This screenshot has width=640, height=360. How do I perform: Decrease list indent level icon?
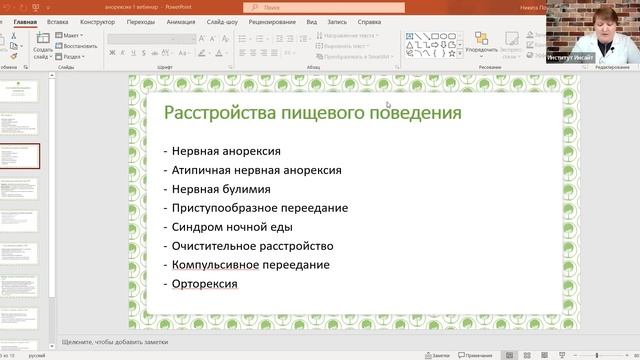tap(279, 39)
